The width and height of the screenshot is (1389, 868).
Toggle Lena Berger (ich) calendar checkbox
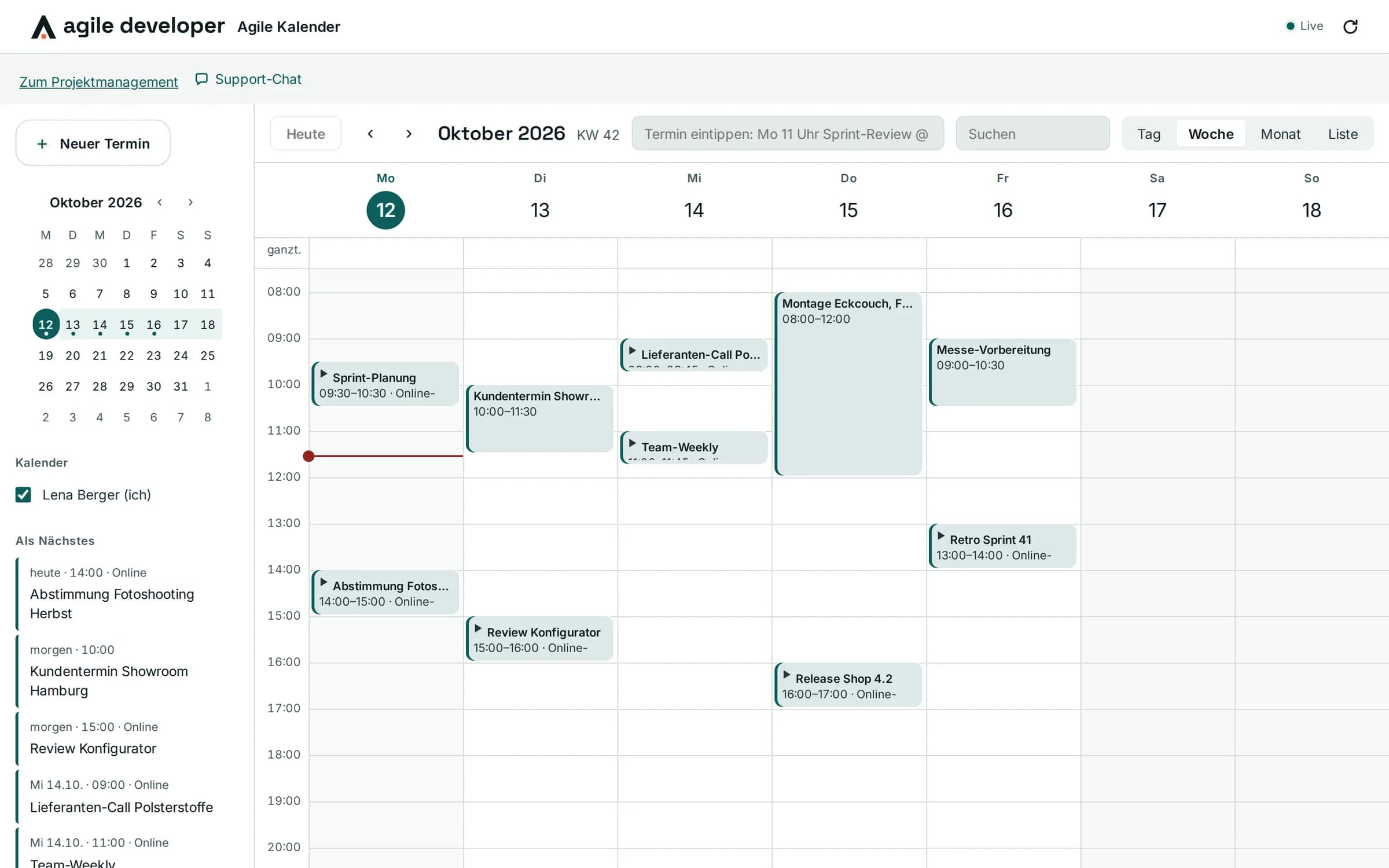click(23, 495)
